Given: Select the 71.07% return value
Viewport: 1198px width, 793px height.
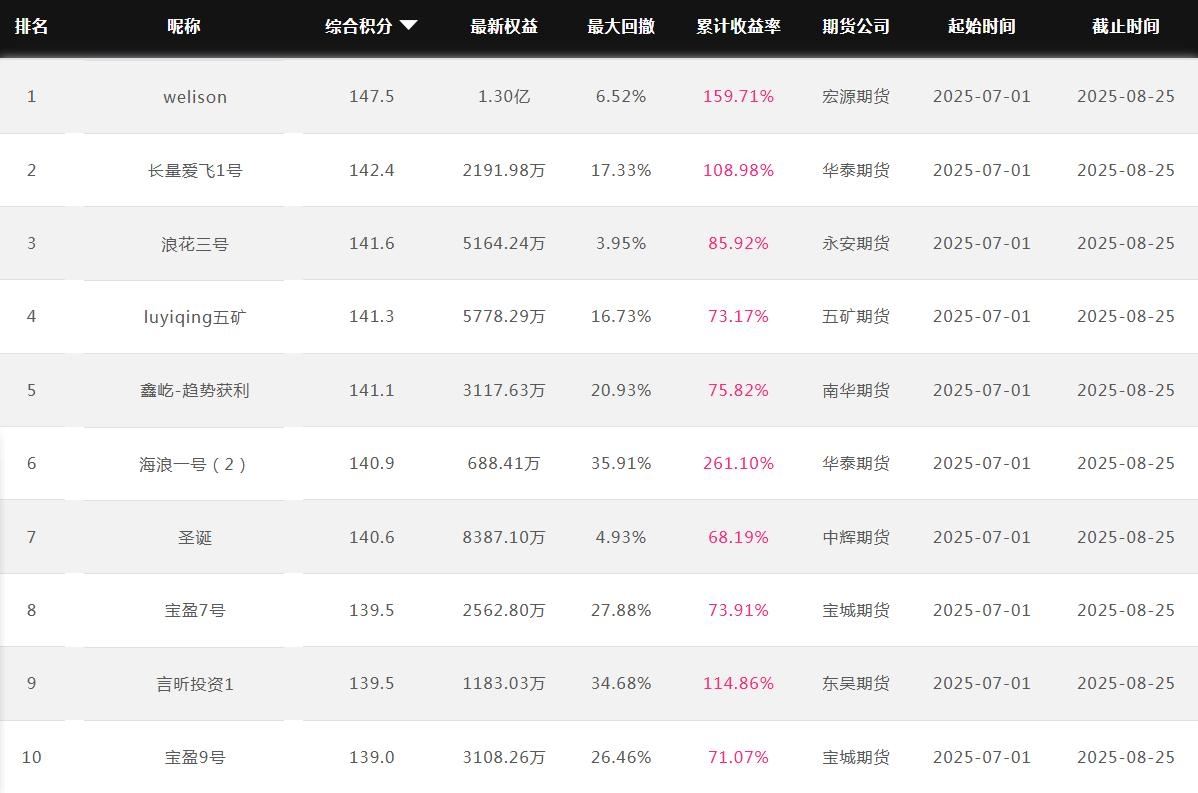Looking at the screenshot, I should pos(738,757).
